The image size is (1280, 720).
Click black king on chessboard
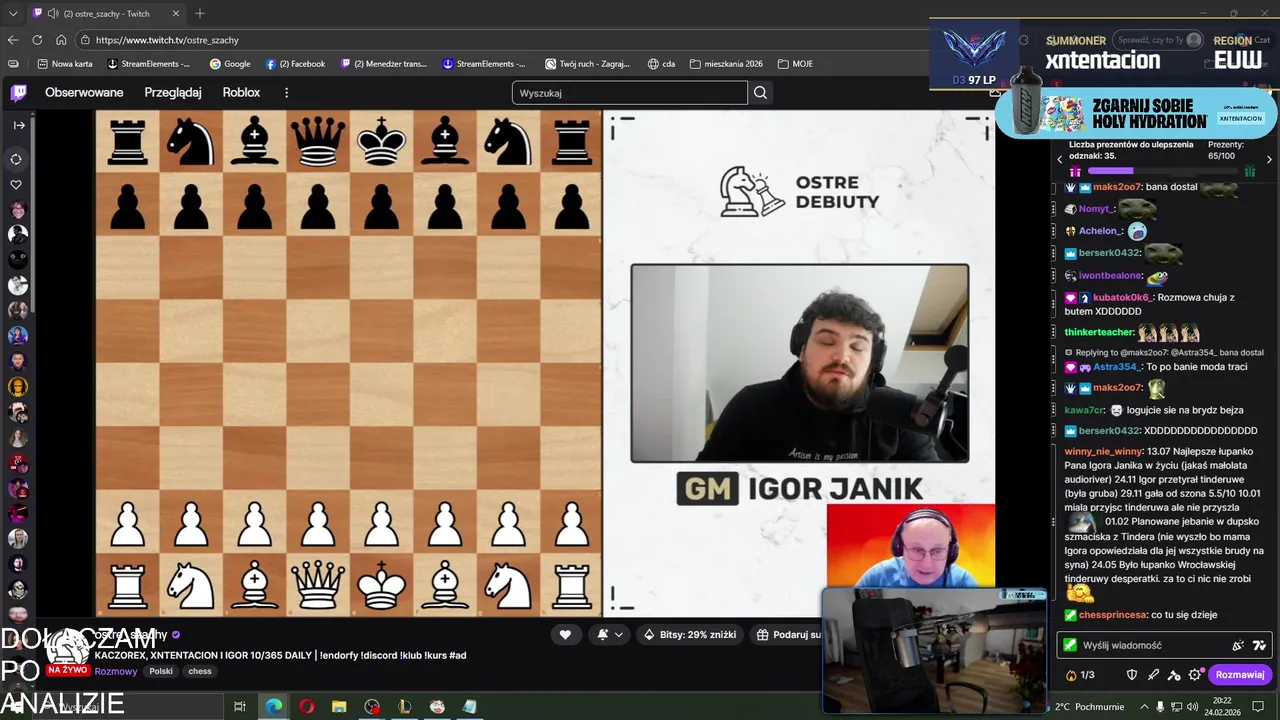(382, 142)
